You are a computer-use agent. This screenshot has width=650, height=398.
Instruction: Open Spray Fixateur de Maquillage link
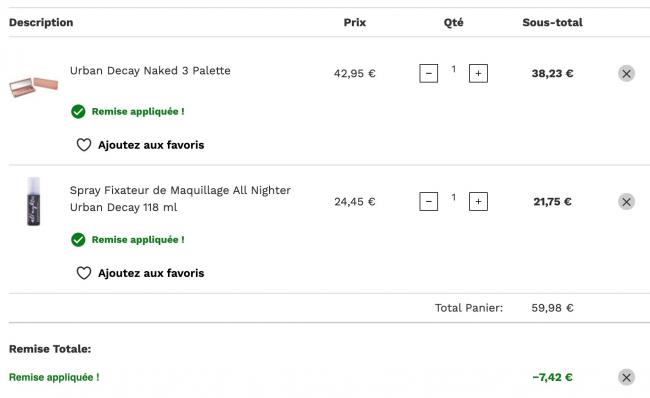pos(180,199)
